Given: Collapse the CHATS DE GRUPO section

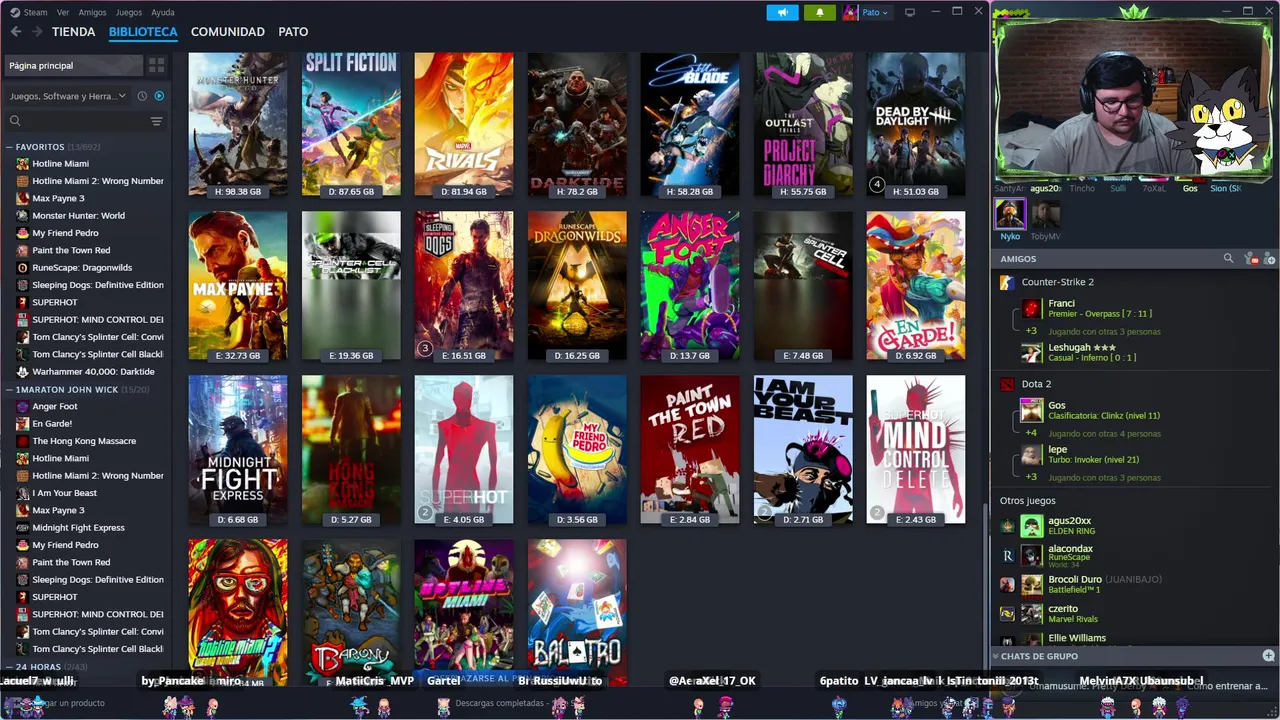Looking at the screenshot, I should 996,656.
